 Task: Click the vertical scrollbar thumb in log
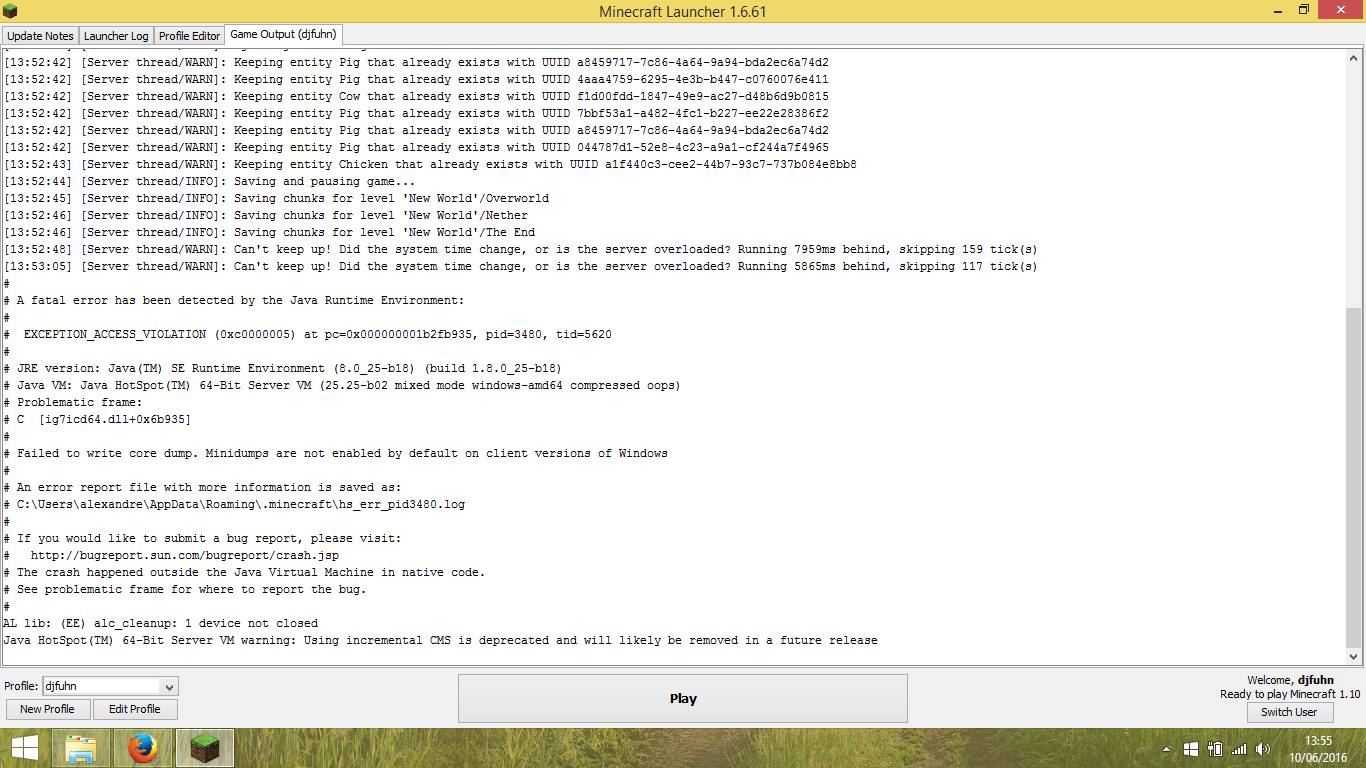pos(1354,477)
